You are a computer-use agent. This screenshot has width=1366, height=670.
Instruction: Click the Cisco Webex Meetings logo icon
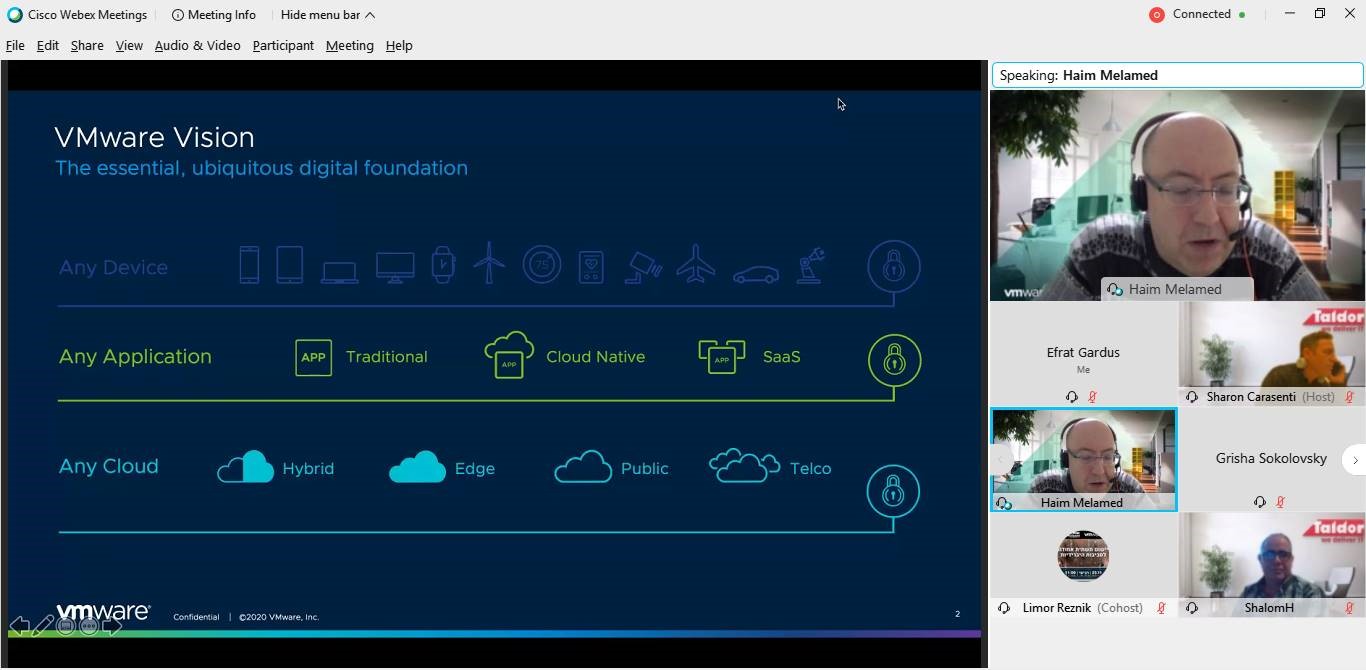15,15
